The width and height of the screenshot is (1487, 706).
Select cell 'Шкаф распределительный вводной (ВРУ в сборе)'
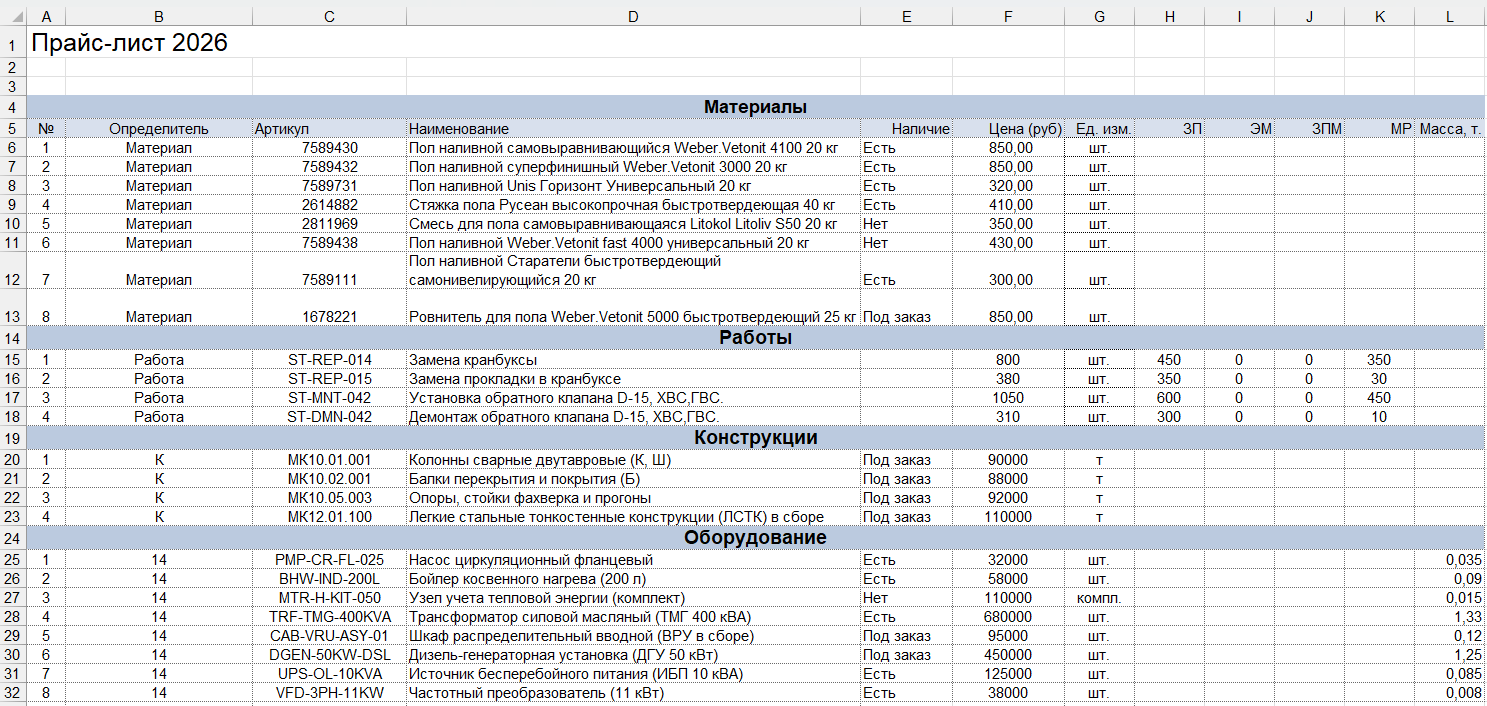633,636
